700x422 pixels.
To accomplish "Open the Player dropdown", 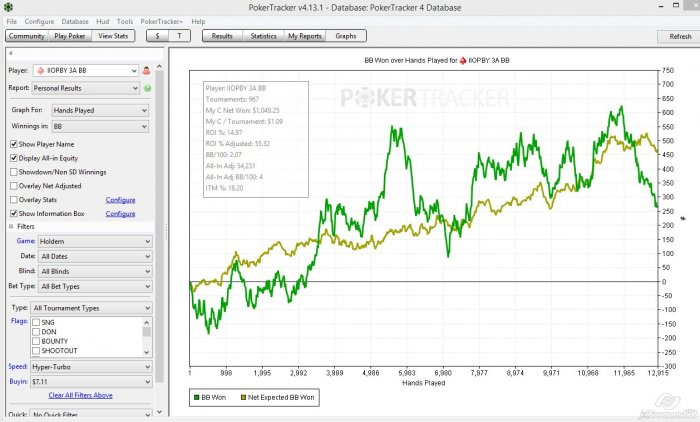I will click(86, 71).
